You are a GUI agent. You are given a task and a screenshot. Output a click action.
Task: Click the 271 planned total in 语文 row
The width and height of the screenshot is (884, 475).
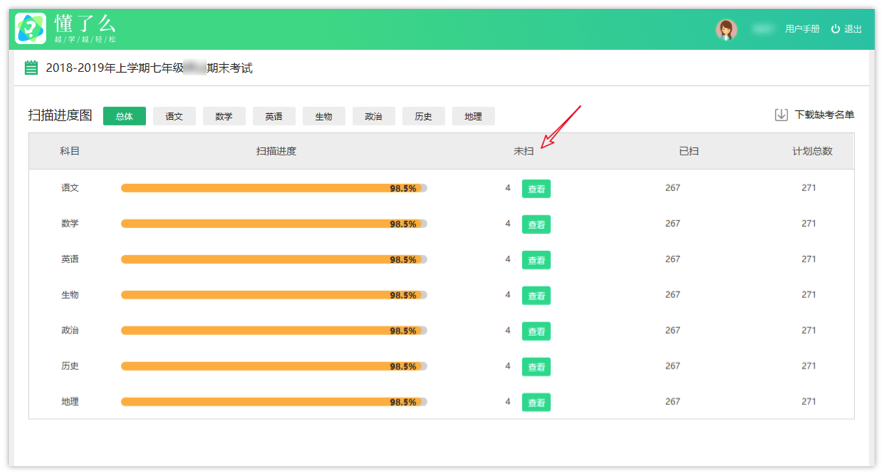(808, 188)
